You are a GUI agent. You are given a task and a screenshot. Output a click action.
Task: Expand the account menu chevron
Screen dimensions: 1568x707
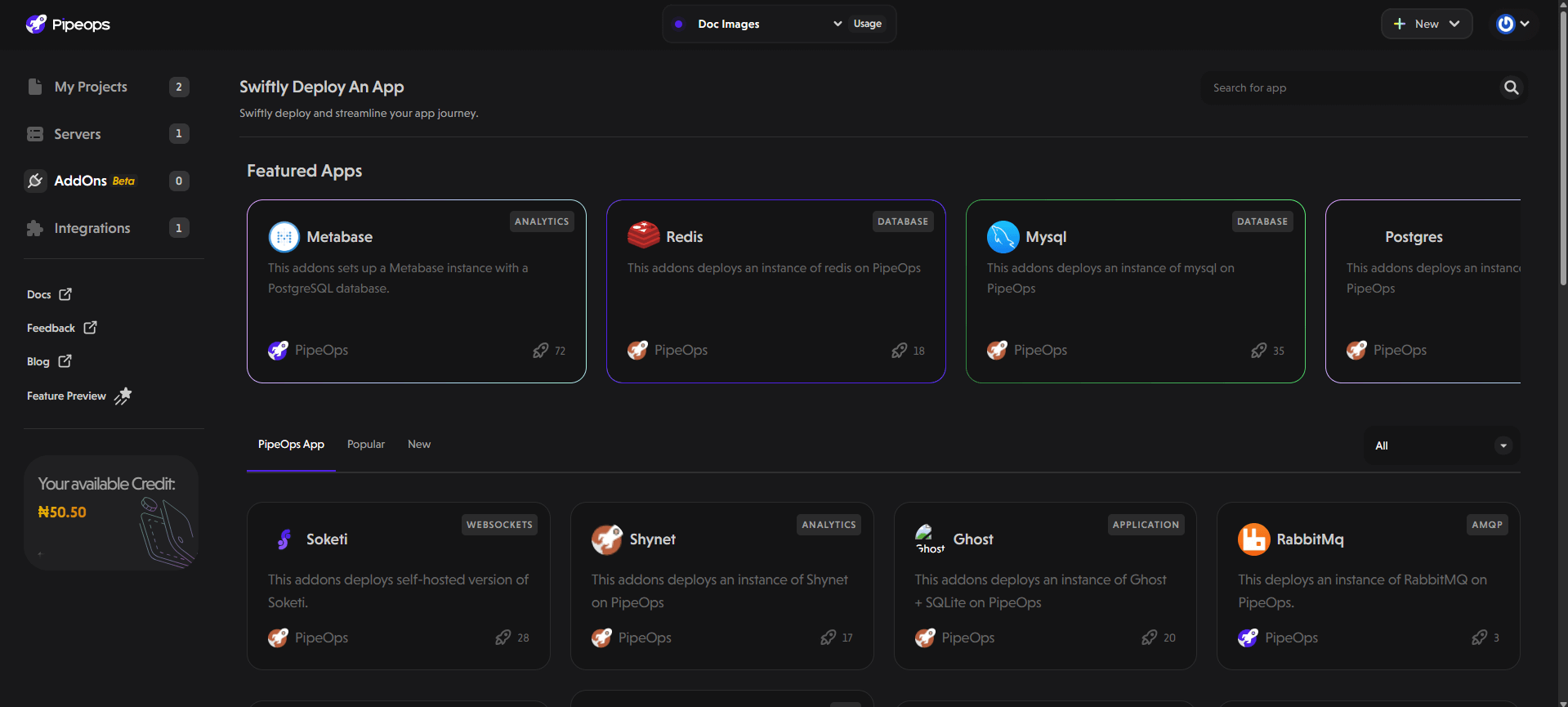[x=1525, y=24]
